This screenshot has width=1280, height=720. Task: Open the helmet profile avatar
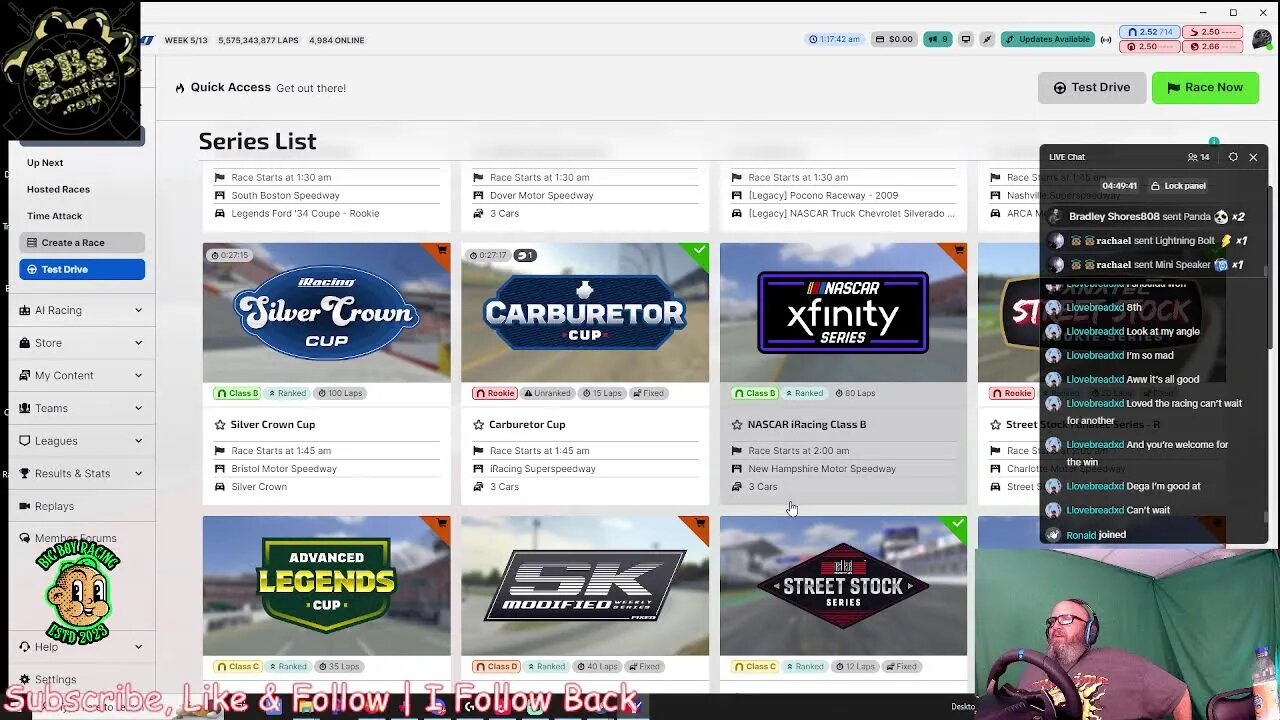point(1261,38)
